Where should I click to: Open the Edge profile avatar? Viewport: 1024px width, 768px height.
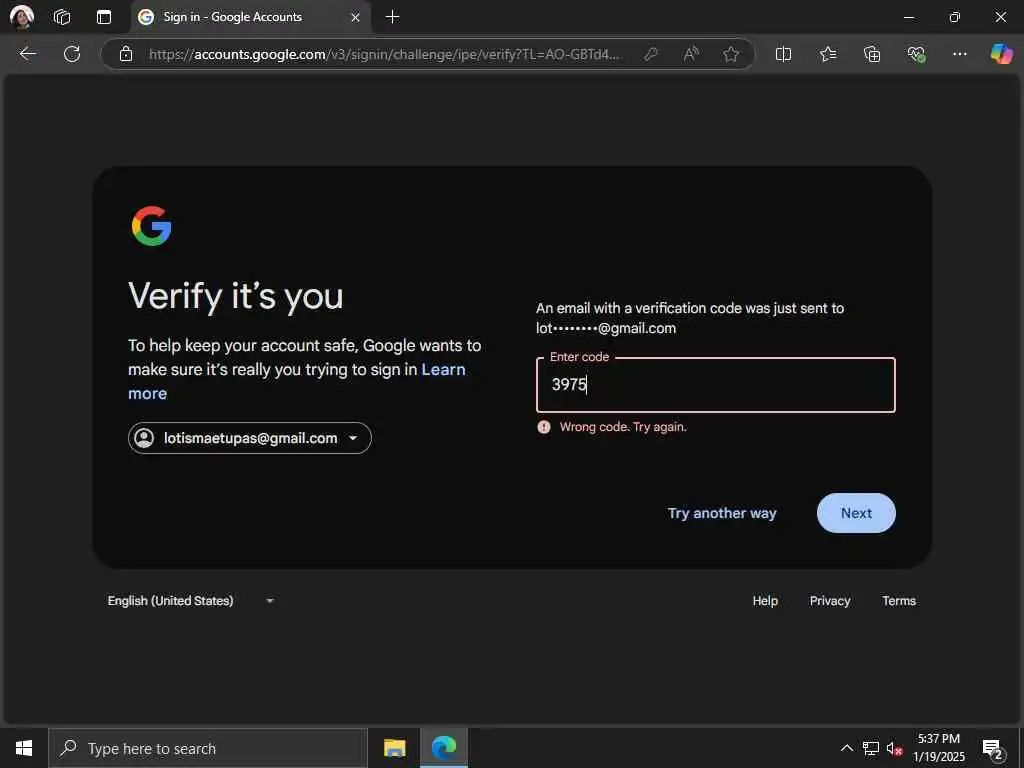coord(22,17)
